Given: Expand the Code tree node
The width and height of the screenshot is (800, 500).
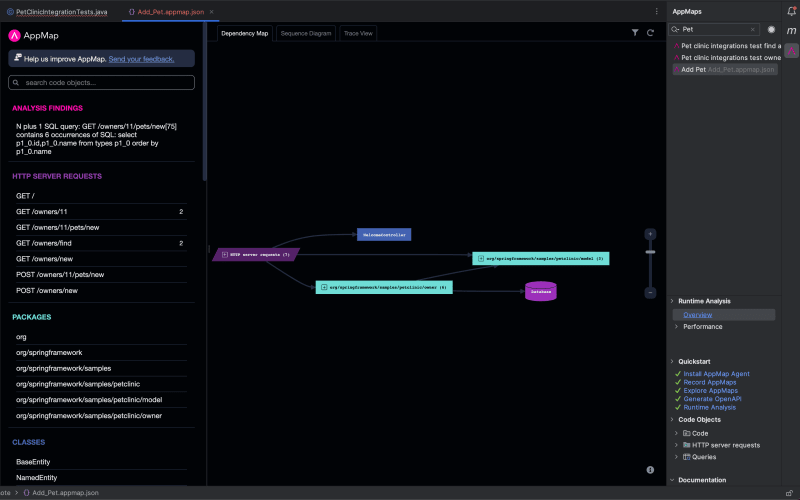Looking at the screenshot, I should pyautogui.click(x=677, y=433).
